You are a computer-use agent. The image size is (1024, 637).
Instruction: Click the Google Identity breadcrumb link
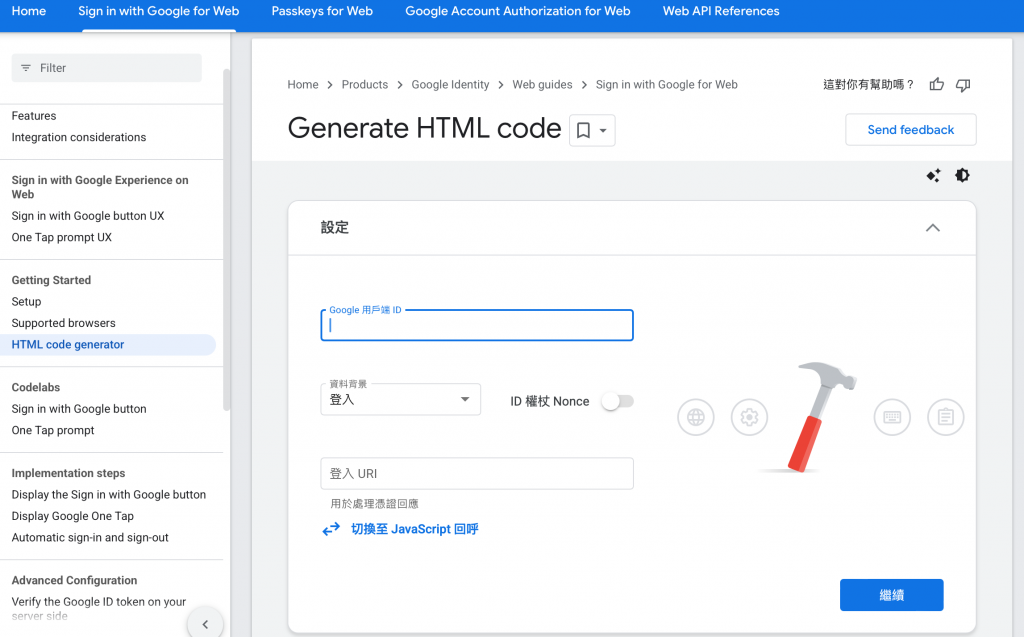[x=450, y=84]
